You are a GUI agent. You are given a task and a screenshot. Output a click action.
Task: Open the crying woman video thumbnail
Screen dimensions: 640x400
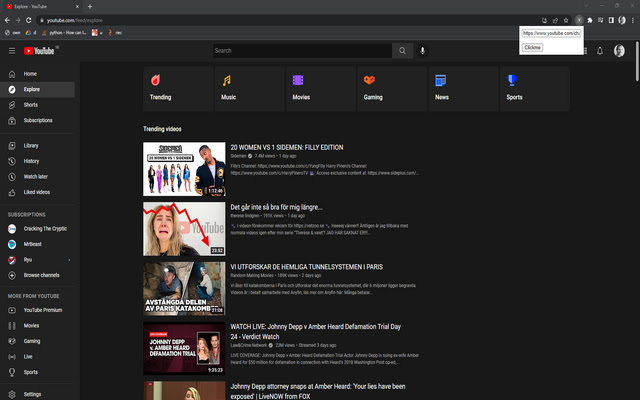click(x=184, y=229)
